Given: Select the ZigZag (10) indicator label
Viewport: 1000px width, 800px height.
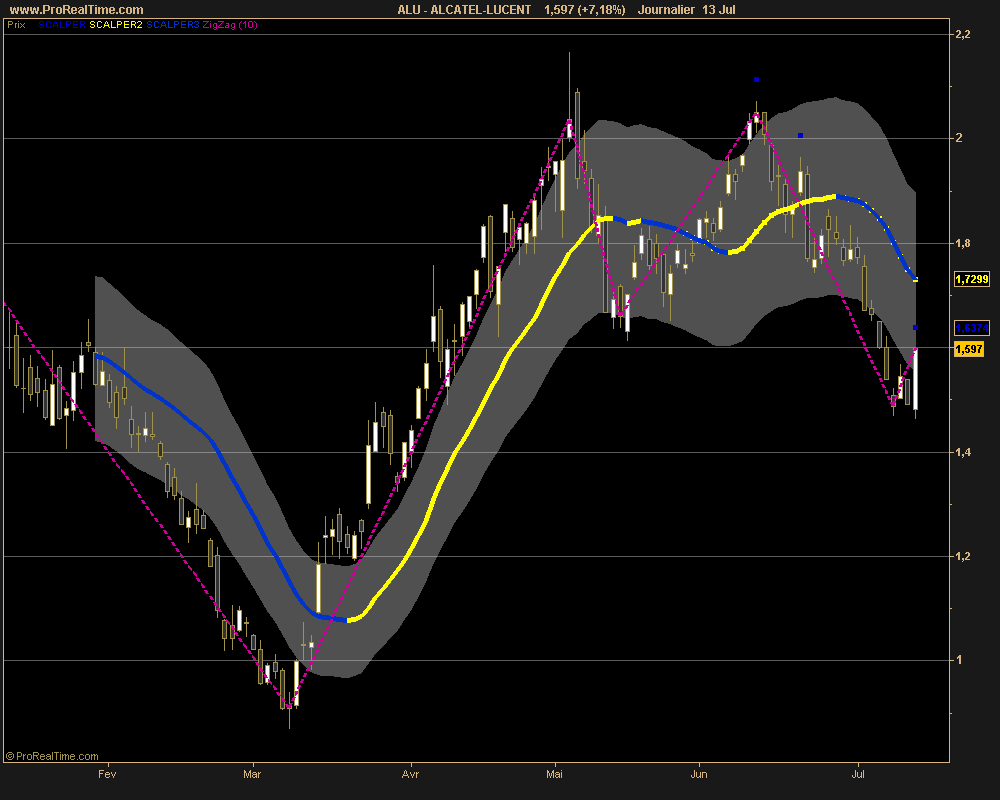Looking at the screenshot, I should coord(230,25).
